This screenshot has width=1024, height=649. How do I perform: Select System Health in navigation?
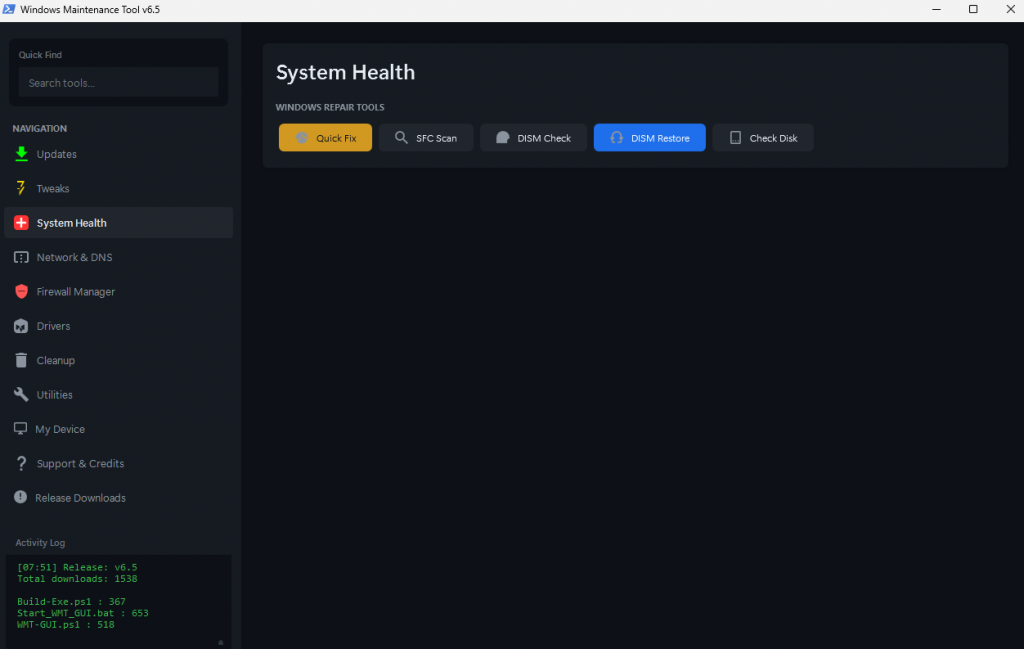tap(118, 223)
